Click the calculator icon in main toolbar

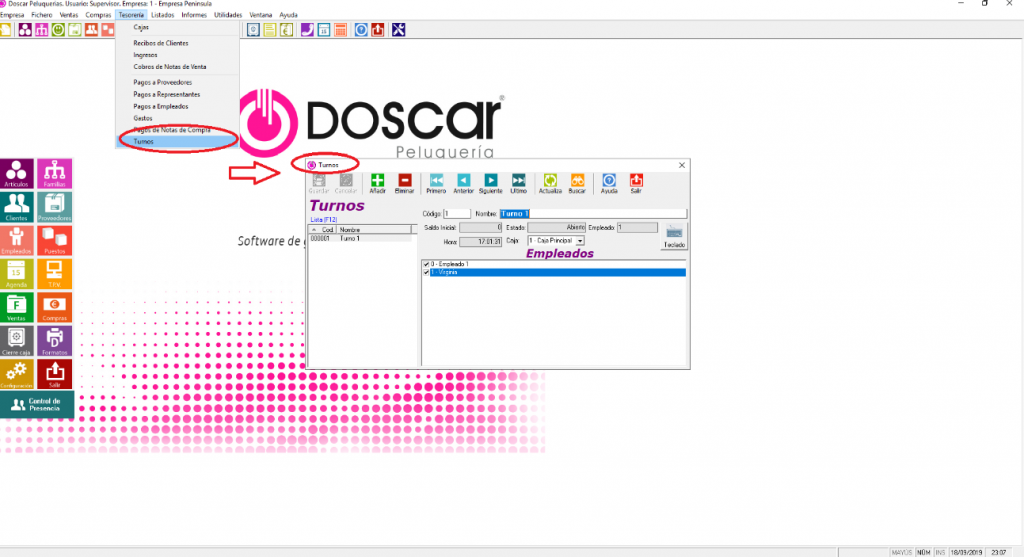click(x=340, y=30)
